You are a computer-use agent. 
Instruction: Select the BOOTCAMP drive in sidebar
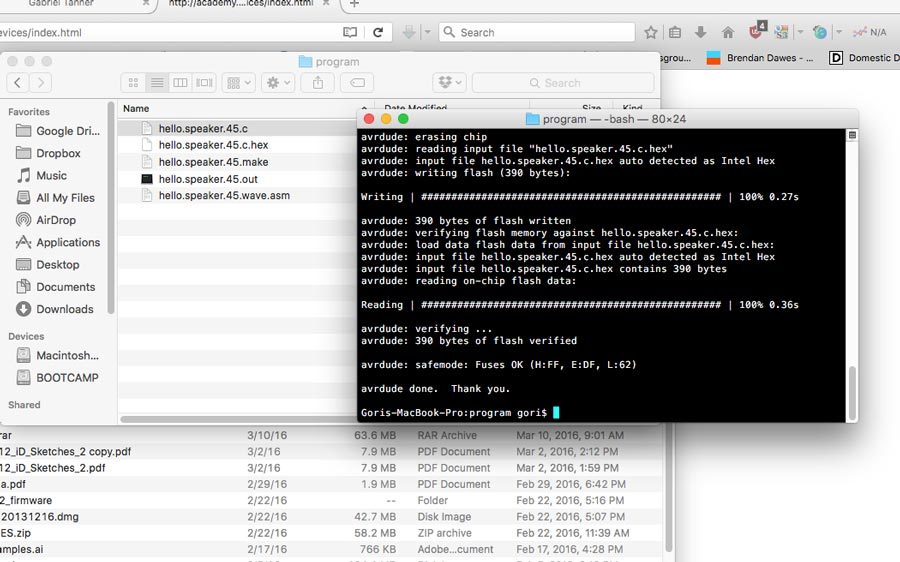pos(57,378)
